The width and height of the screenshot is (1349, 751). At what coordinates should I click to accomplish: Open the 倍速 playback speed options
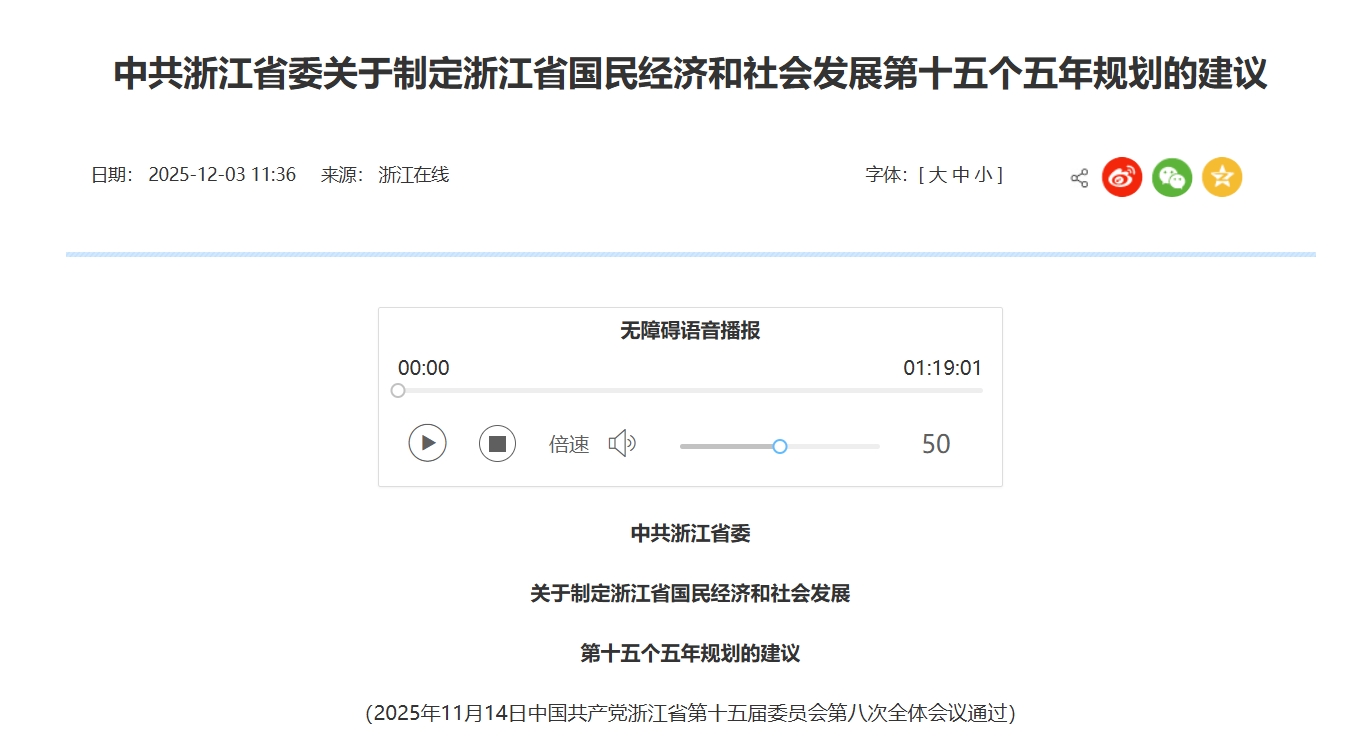click(x=569, y=444)
